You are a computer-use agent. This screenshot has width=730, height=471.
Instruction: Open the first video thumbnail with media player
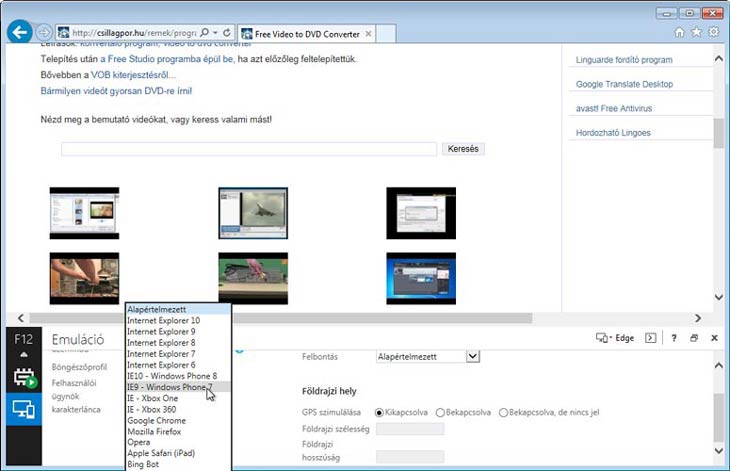point(84,213)
